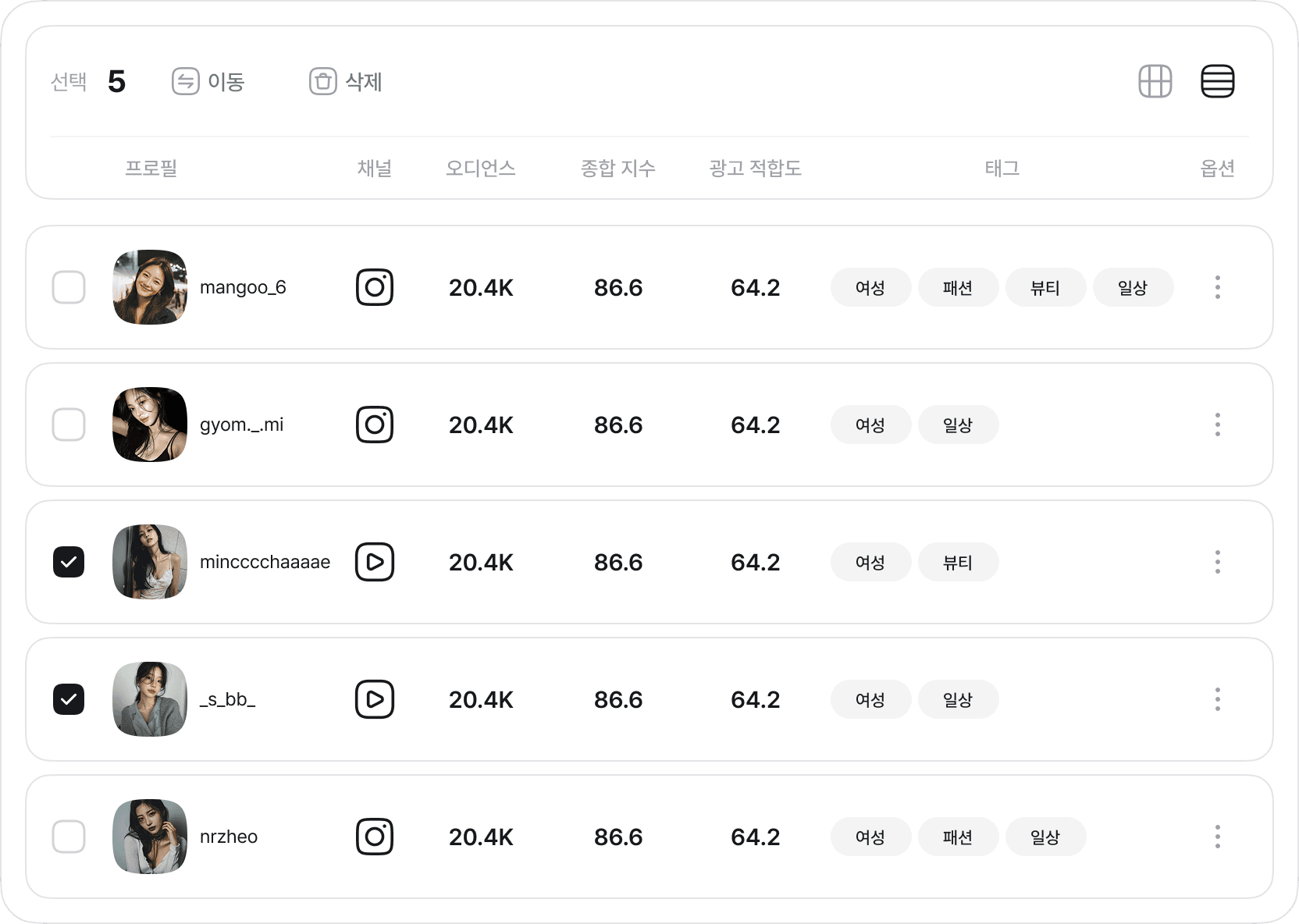Select the 패션 tag on mangoo_6

[958, 287]
